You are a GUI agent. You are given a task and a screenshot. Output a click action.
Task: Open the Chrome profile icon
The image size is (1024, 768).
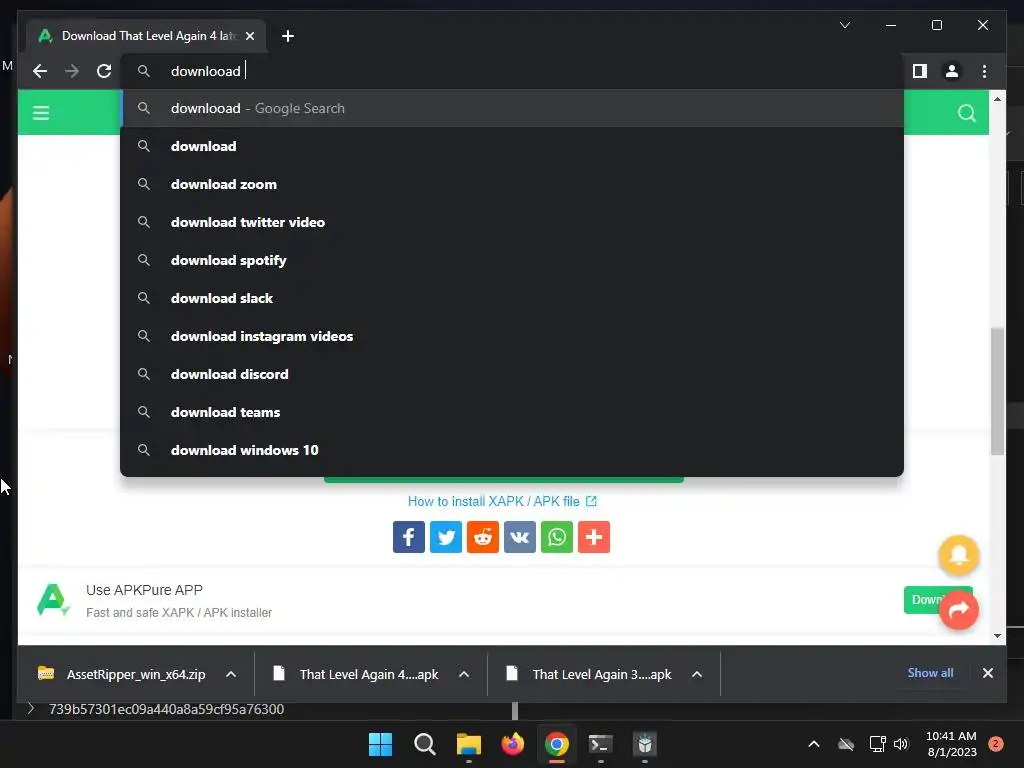(952, 71)
